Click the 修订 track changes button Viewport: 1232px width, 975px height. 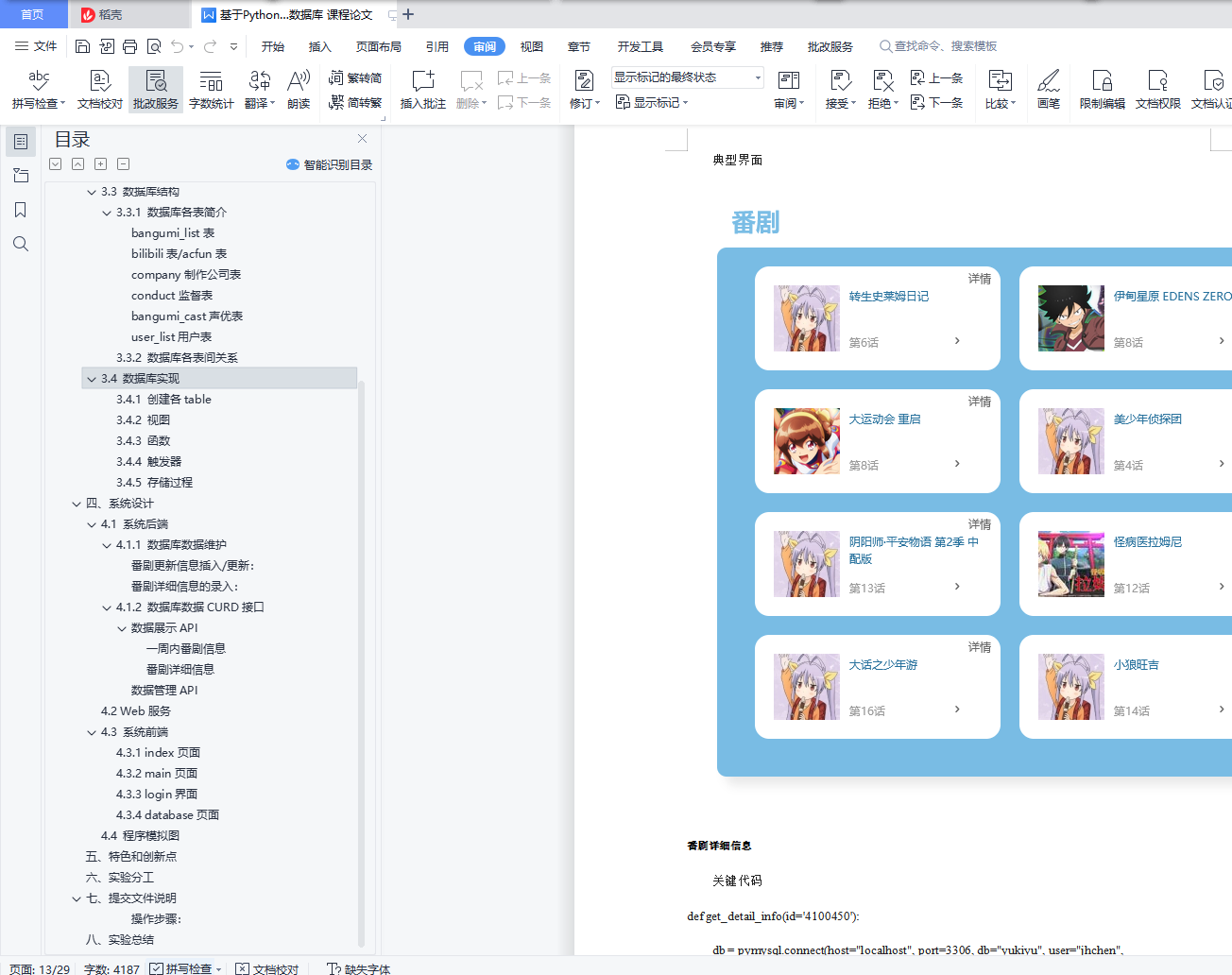click(584, 90)
